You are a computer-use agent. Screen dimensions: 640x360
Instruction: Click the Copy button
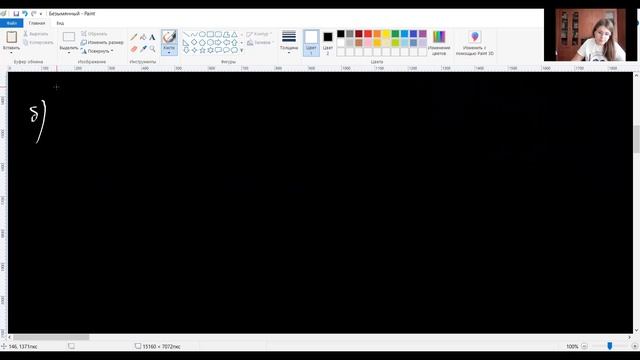[38, 42]
